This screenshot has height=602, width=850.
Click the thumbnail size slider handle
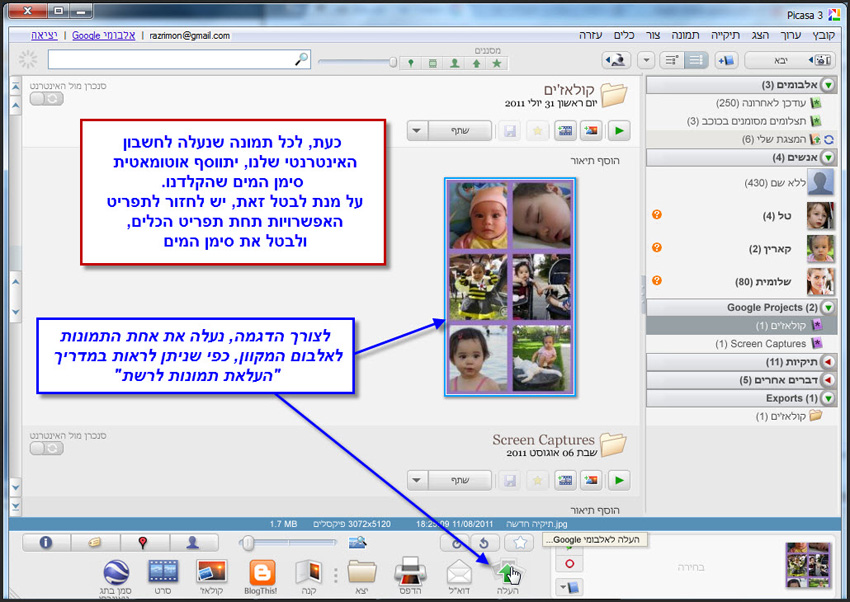248,542
